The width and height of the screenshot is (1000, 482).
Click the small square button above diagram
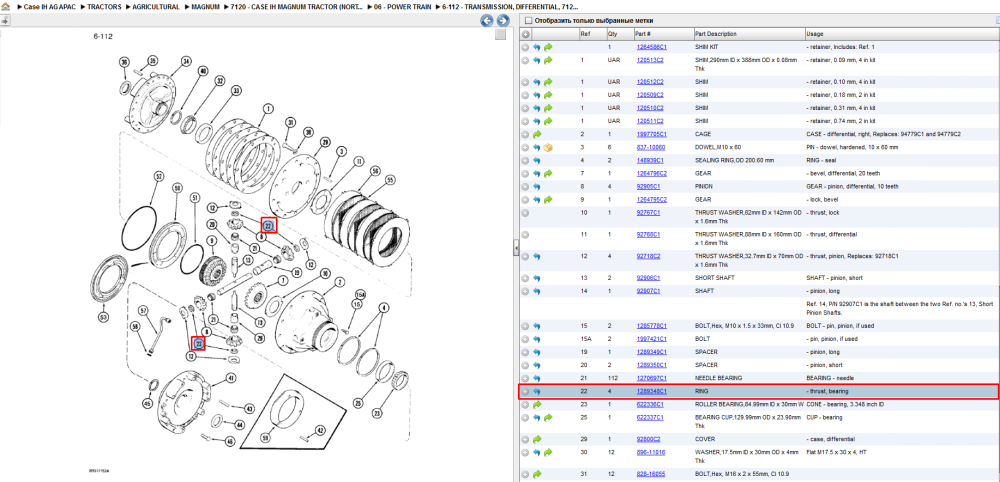(501, 34)
